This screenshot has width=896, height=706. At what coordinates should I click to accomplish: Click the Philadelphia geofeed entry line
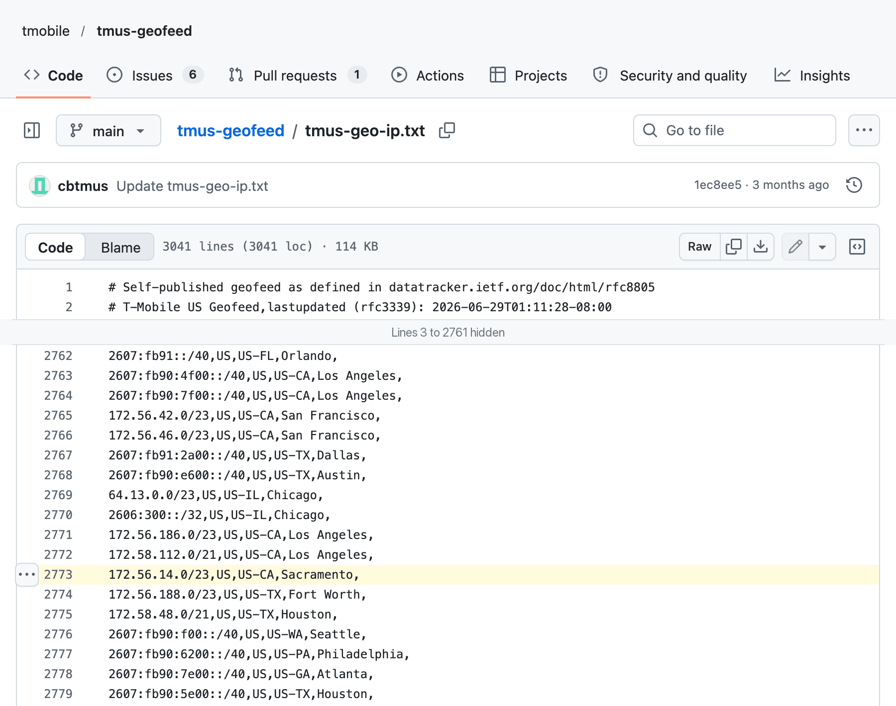tap(259, 654)
